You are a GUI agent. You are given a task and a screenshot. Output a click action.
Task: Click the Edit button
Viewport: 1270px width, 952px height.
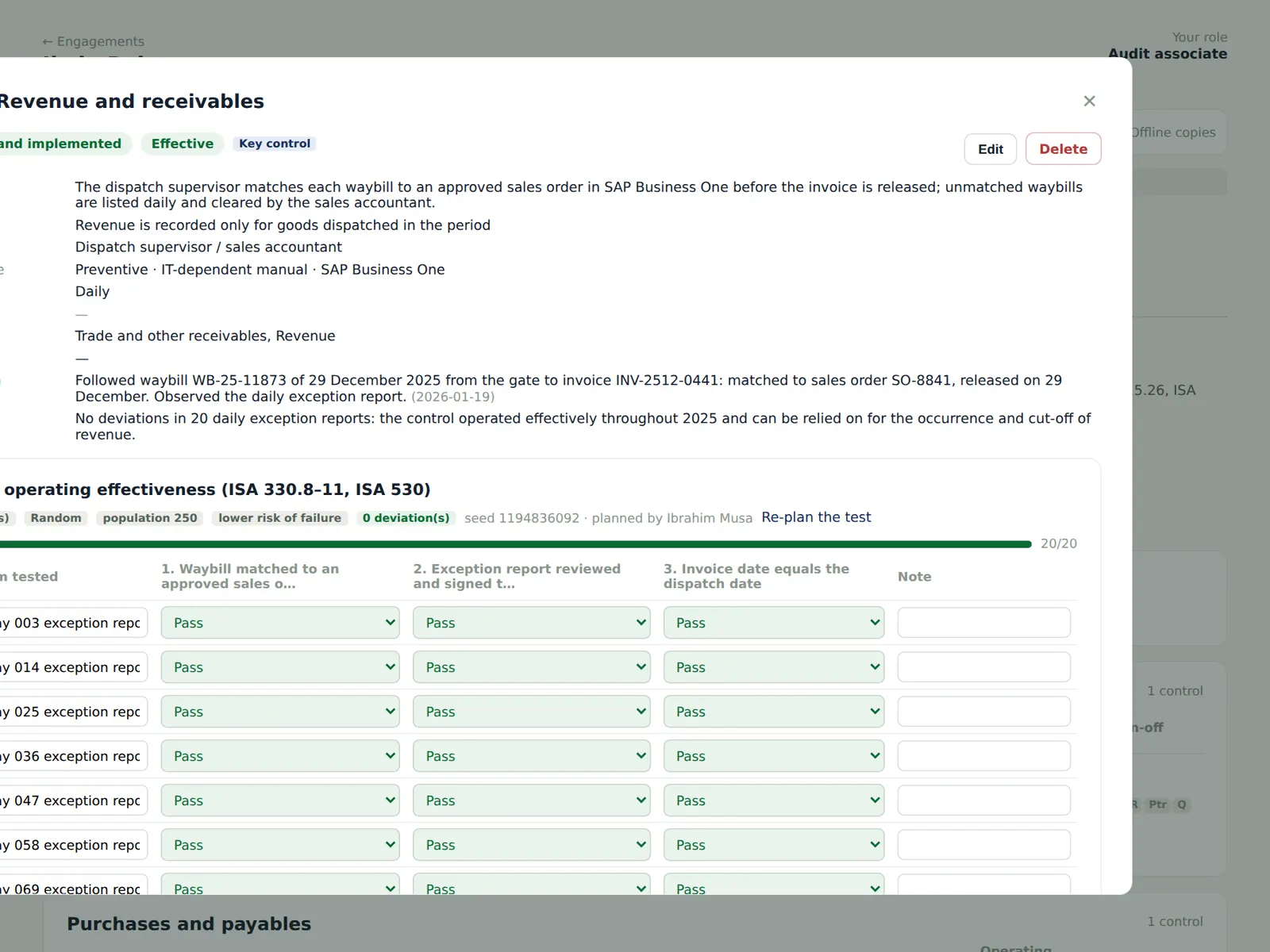[990, 149]
